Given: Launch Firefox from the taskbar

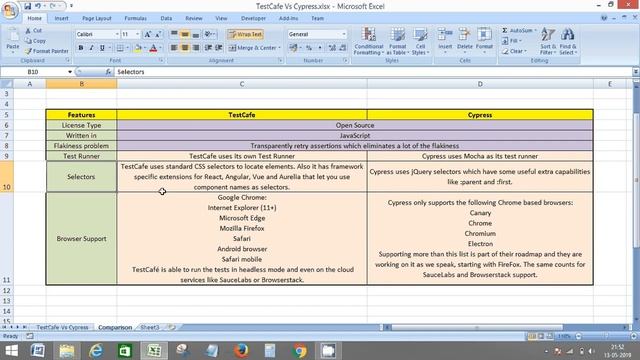Looking at the screenshot, I should [x=241, y=351].
